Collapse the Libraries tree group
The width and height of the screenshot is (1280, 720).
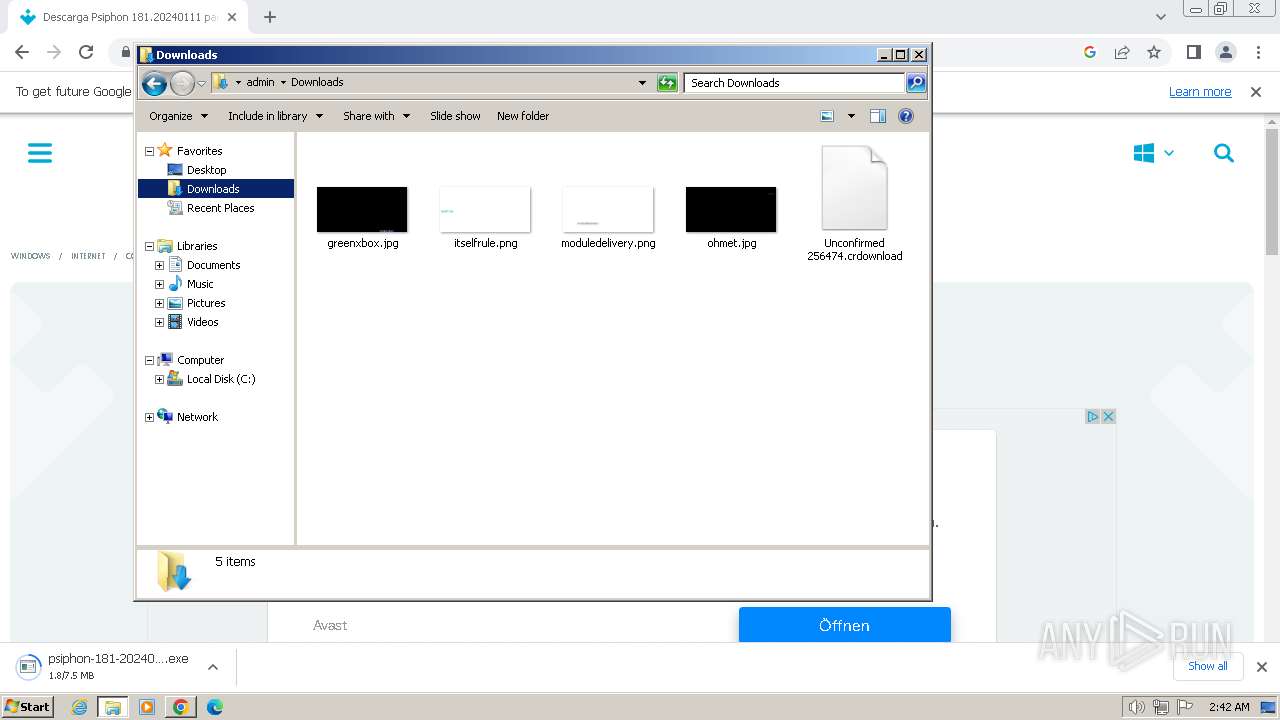[x=149, y=246]
